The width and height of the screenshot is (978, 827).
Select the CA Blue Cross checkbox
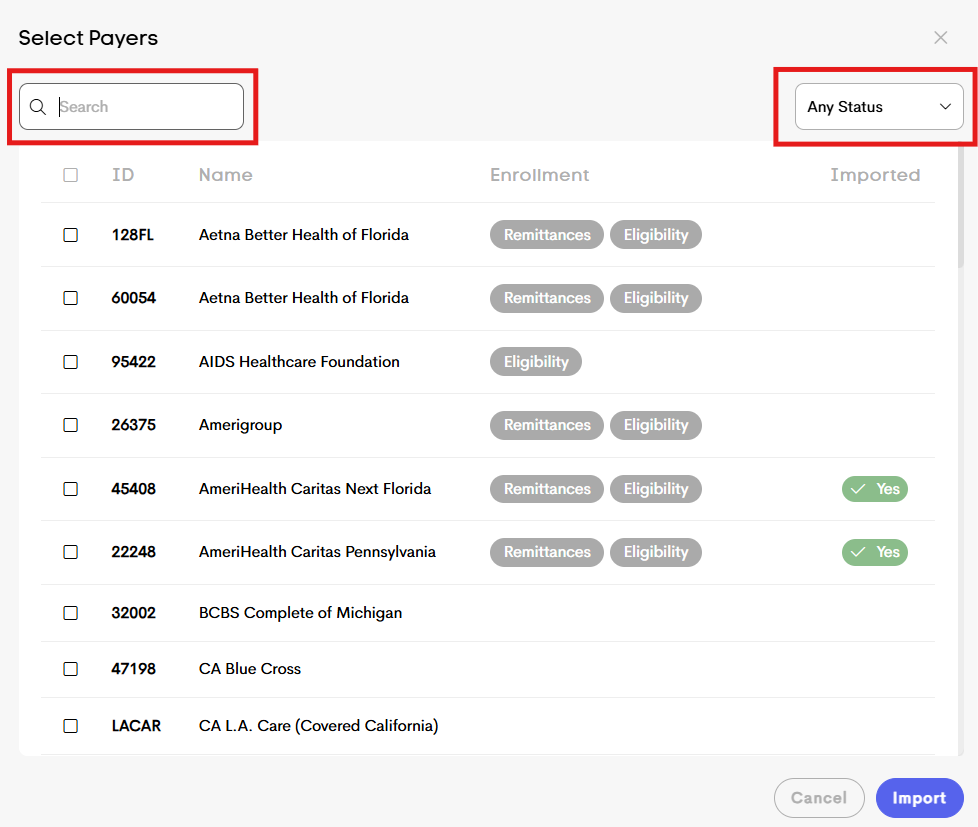click(x=70, y=669)
